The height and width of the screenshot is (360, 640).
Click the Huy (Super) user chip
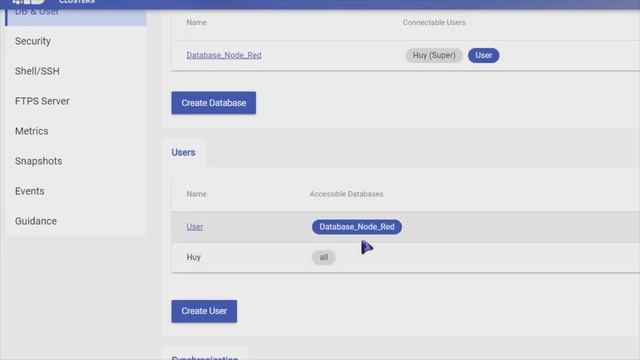[434, 55]
